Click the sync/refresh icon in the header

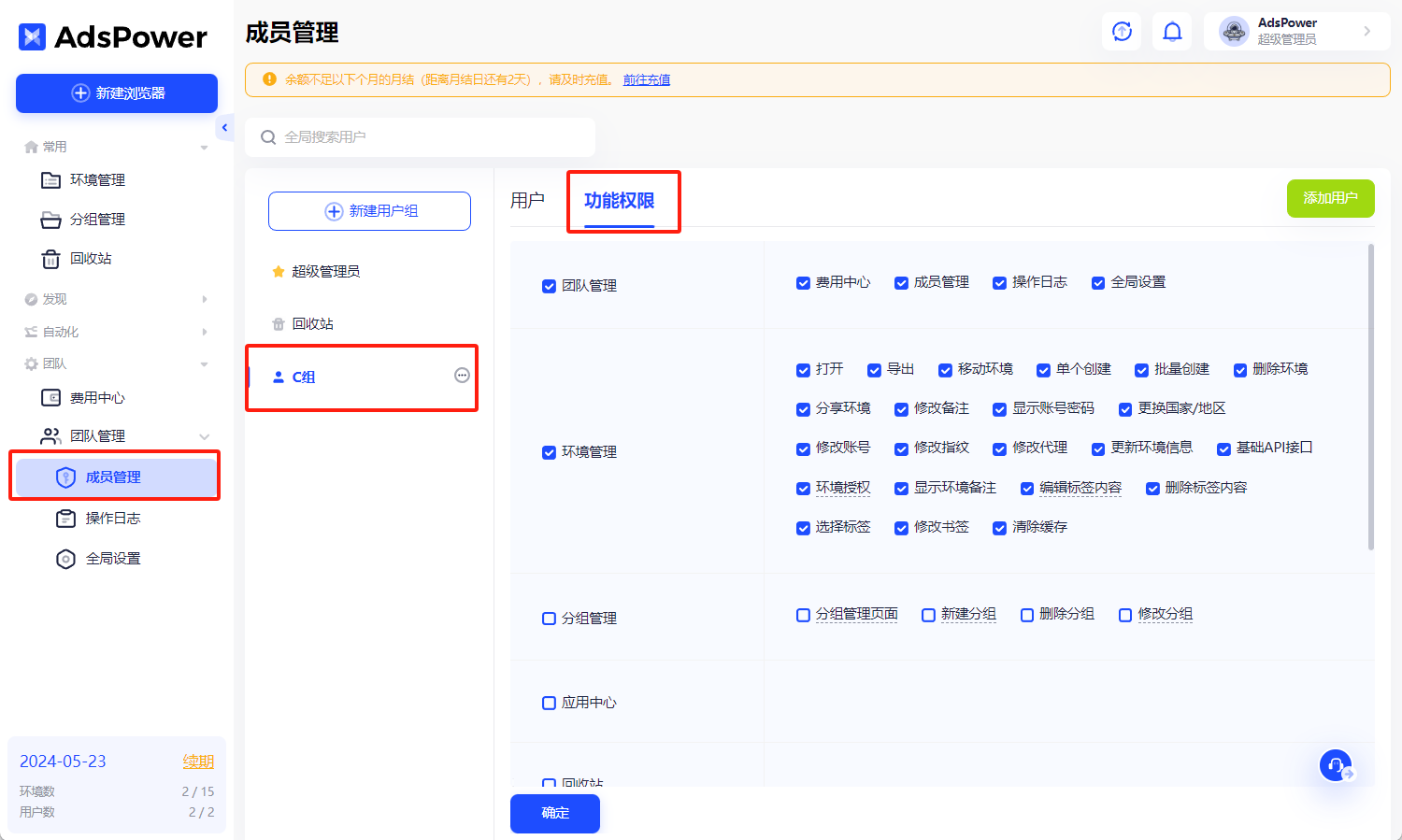[1121, 31]
